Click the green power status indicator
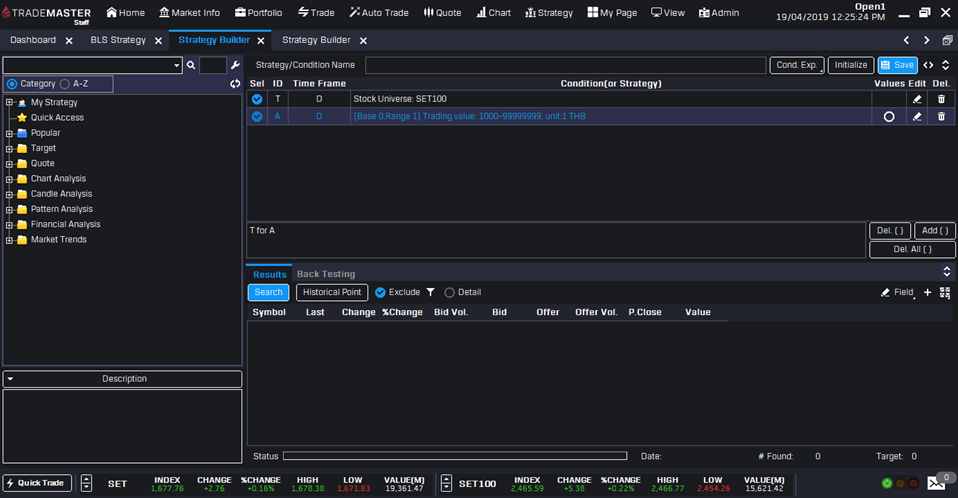Image resolution: width=958 pixels, height=498 pixels. click(887, 483)
